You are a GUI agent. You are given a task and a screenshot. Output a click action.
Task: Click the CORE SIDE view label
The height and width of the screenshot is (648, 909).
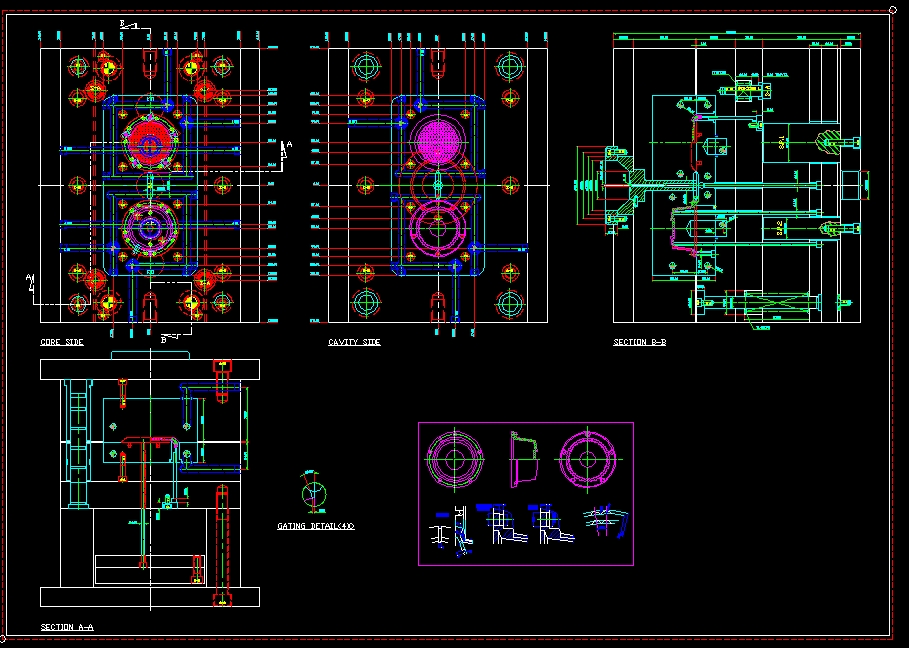tap(60, 341)
